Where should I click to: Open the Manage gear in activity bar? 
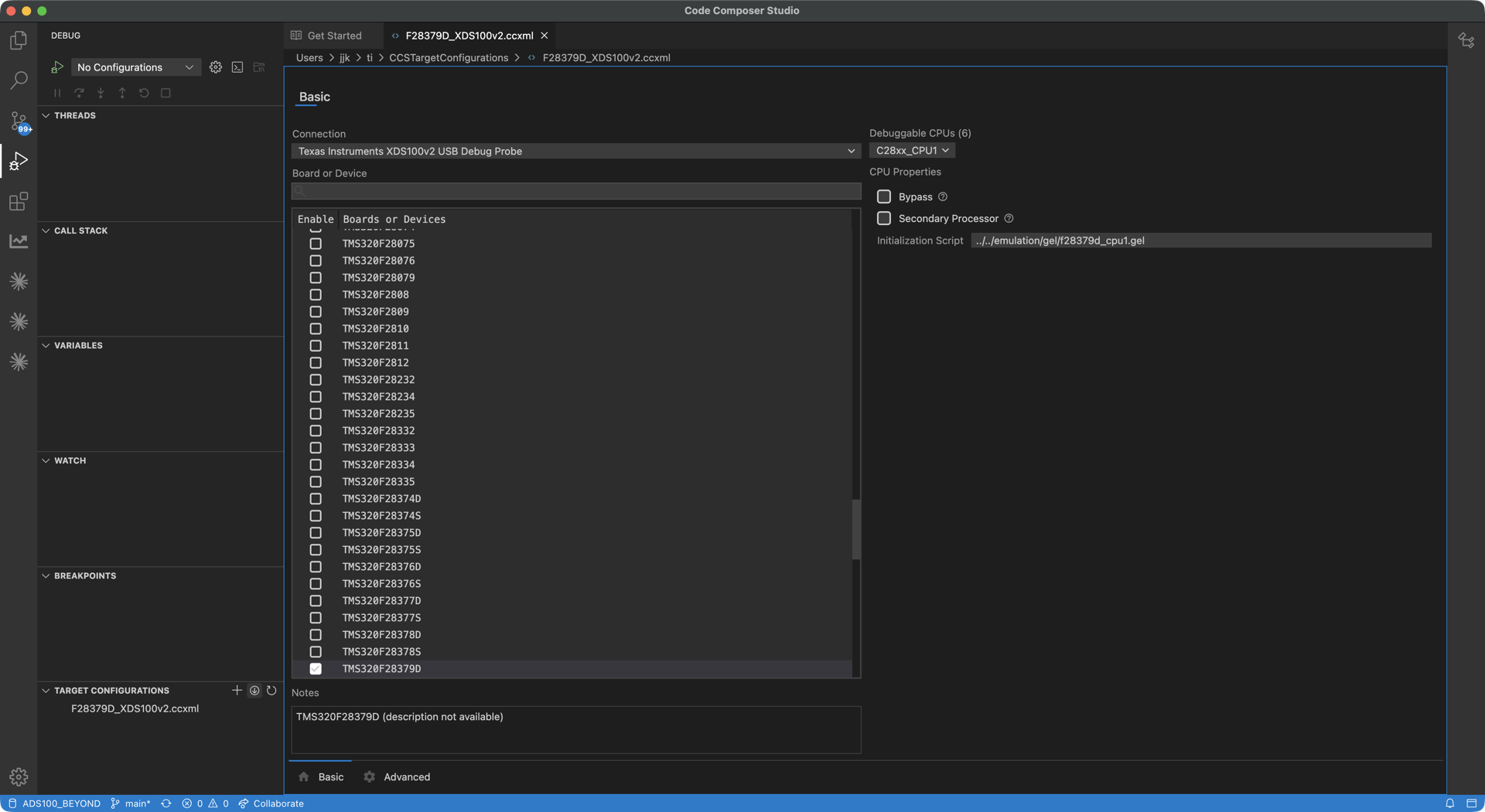[x=19, y=776]
